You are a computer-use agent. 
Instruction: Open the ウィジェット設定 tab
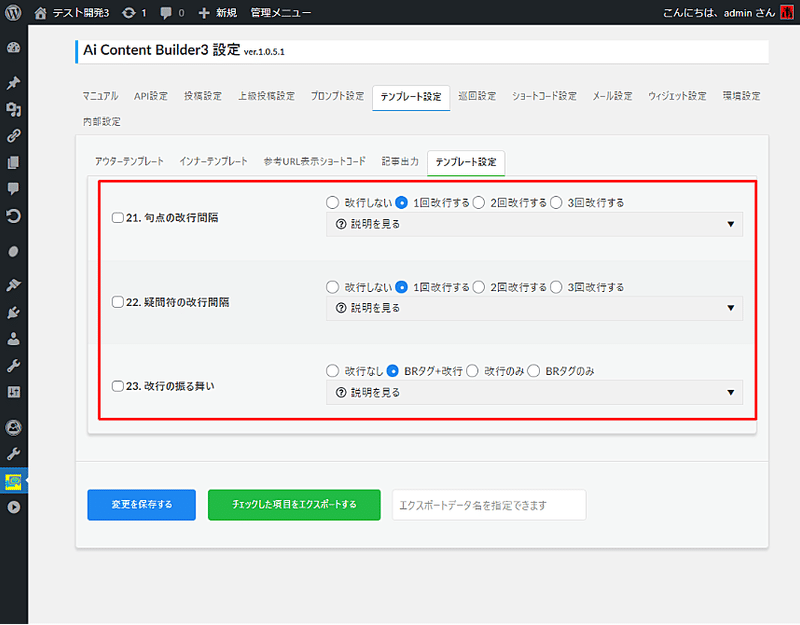pos(678,96)
